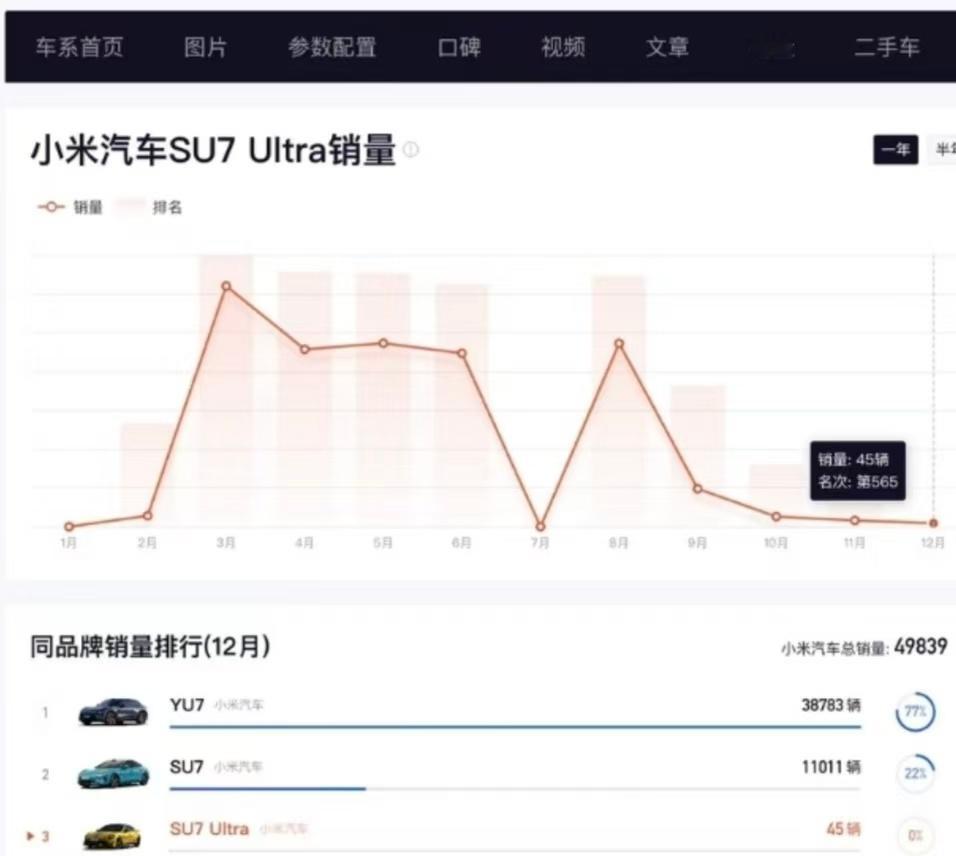Click the 45辆 sales figure for SU7 Ultra
Viewport: 956px width, 856px height.
[846, 829]
